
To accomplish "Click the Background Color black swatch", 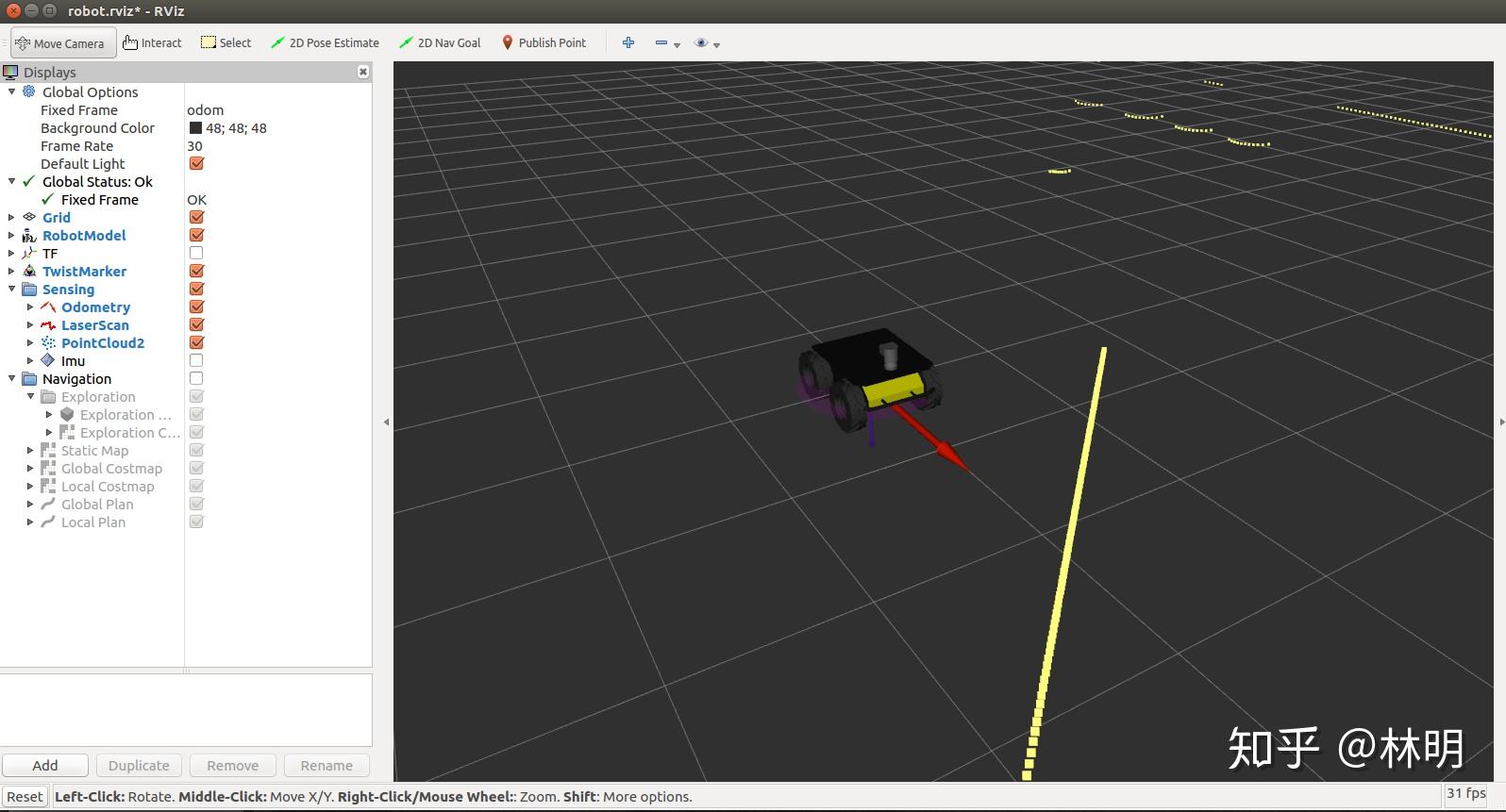I will point(195,127).
